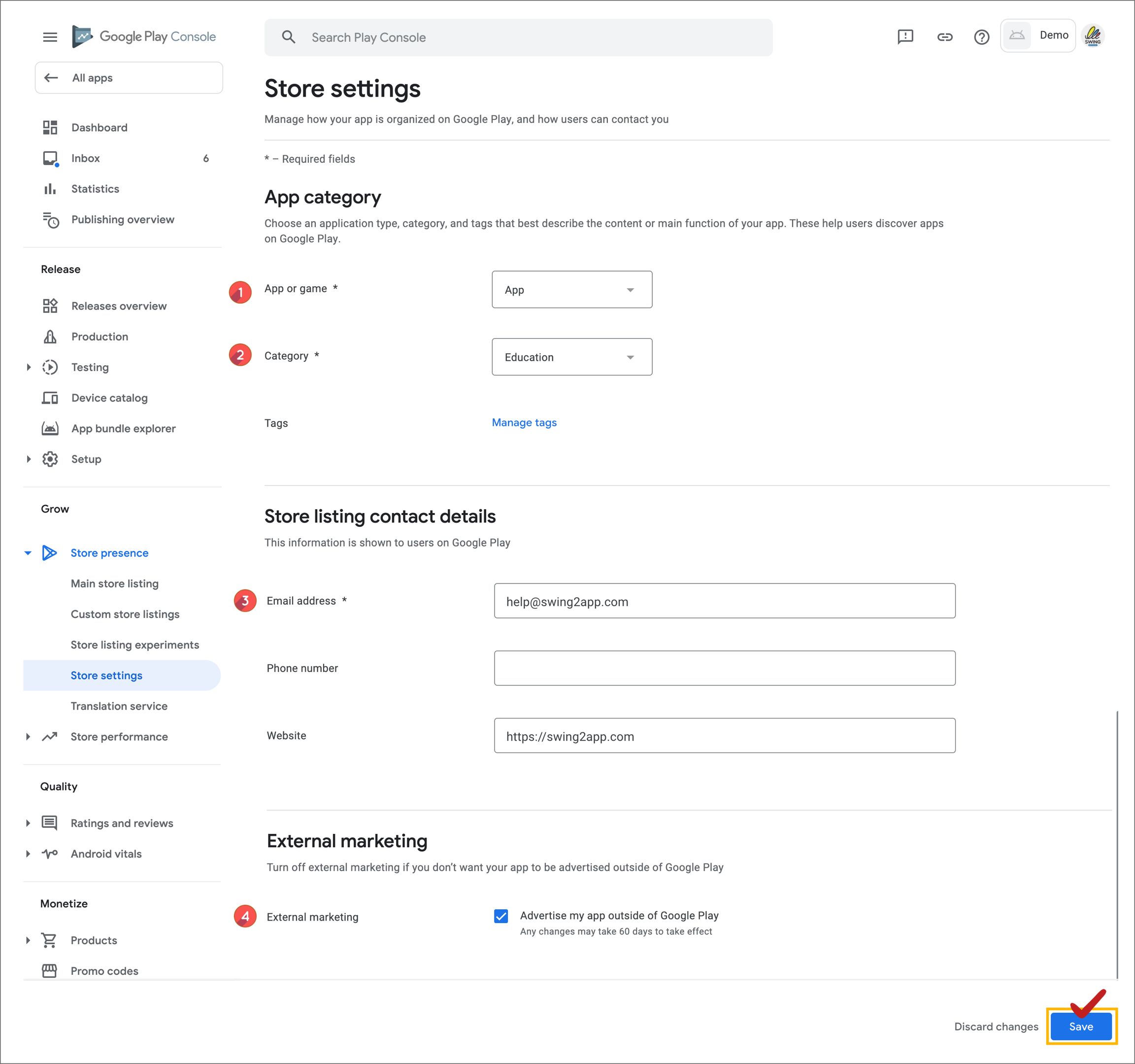Viewport: 1135px width, 1064px height.
Task: Go to Main store listing
Action: click(x=115, y=583)
